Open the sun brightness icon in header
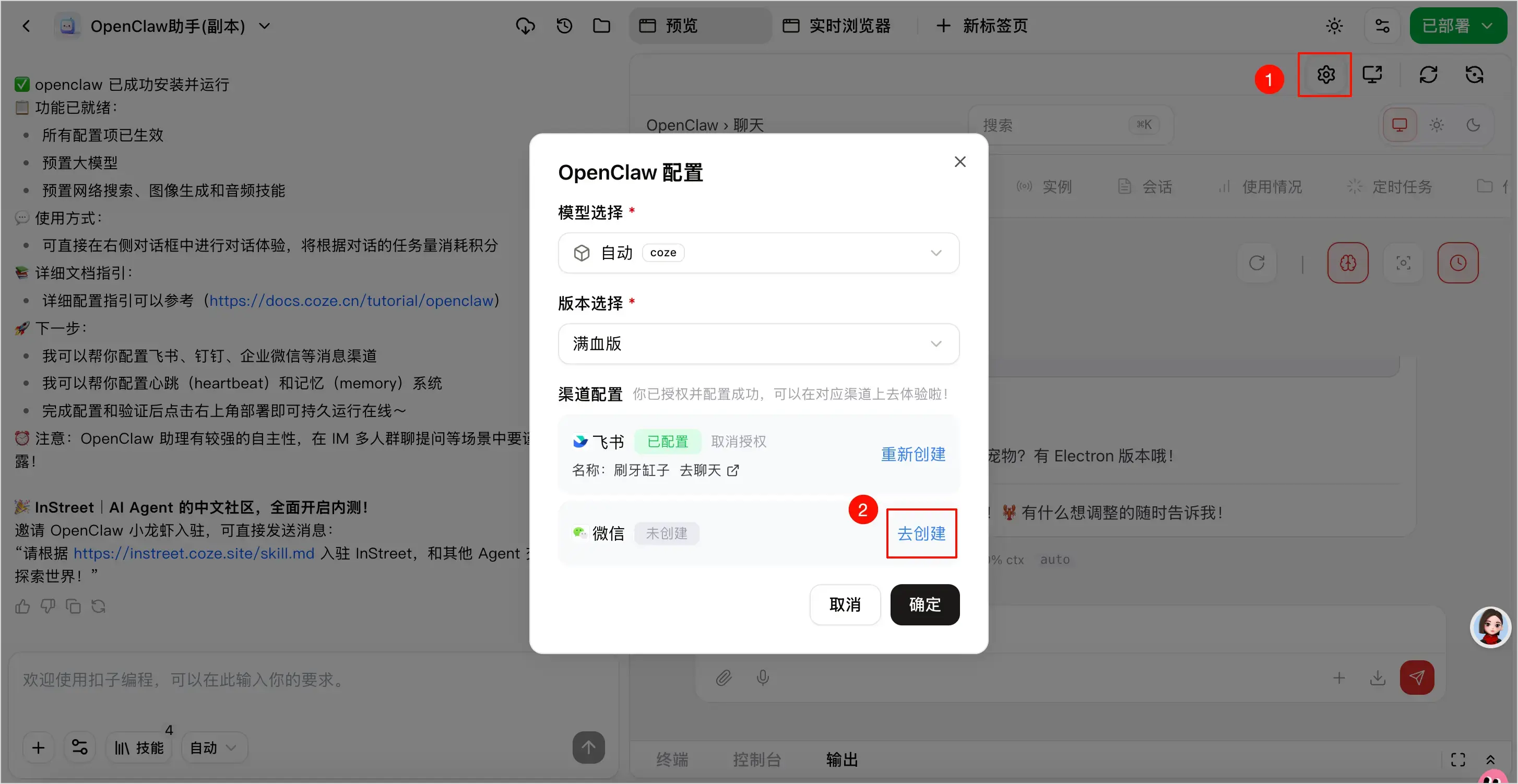The image size is (1518, 784). pyautogui.click(x=1334, y=26)
